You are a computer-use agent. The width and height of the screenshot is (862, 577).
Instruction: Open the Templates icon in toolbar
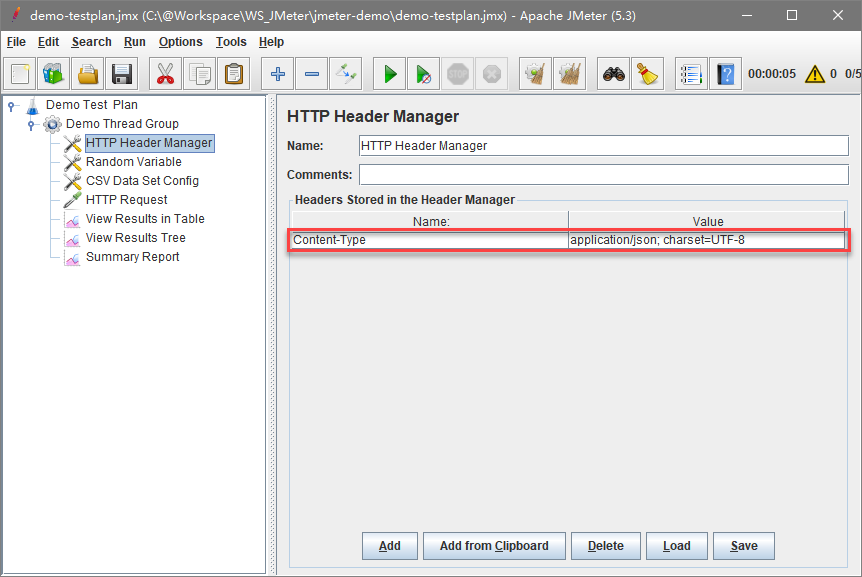point(53,74)
